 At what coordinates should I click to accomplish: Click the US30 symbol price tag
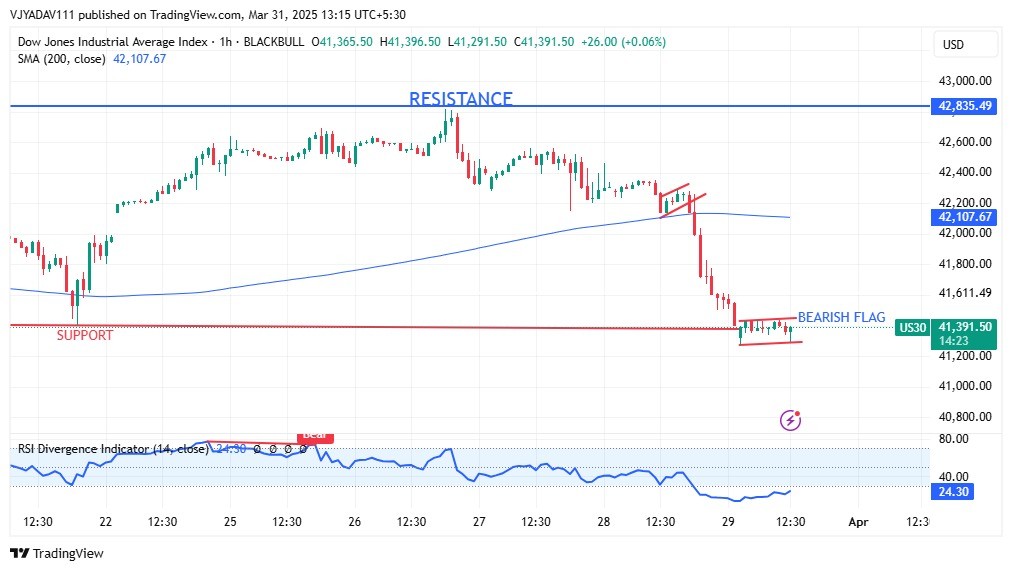911,327
